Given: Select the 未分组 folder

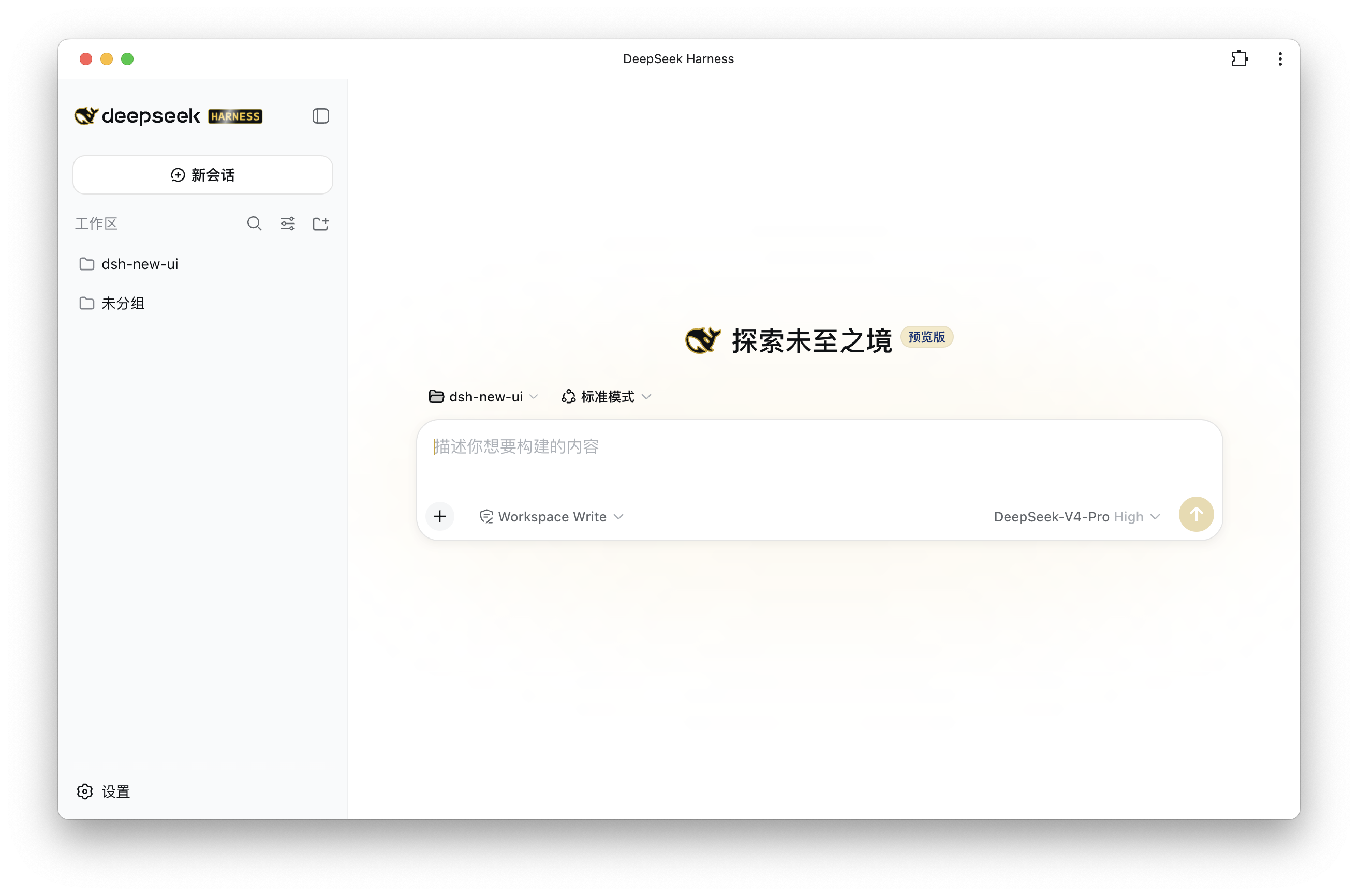Looking at the screenshot, I should (x=203, y=304).
